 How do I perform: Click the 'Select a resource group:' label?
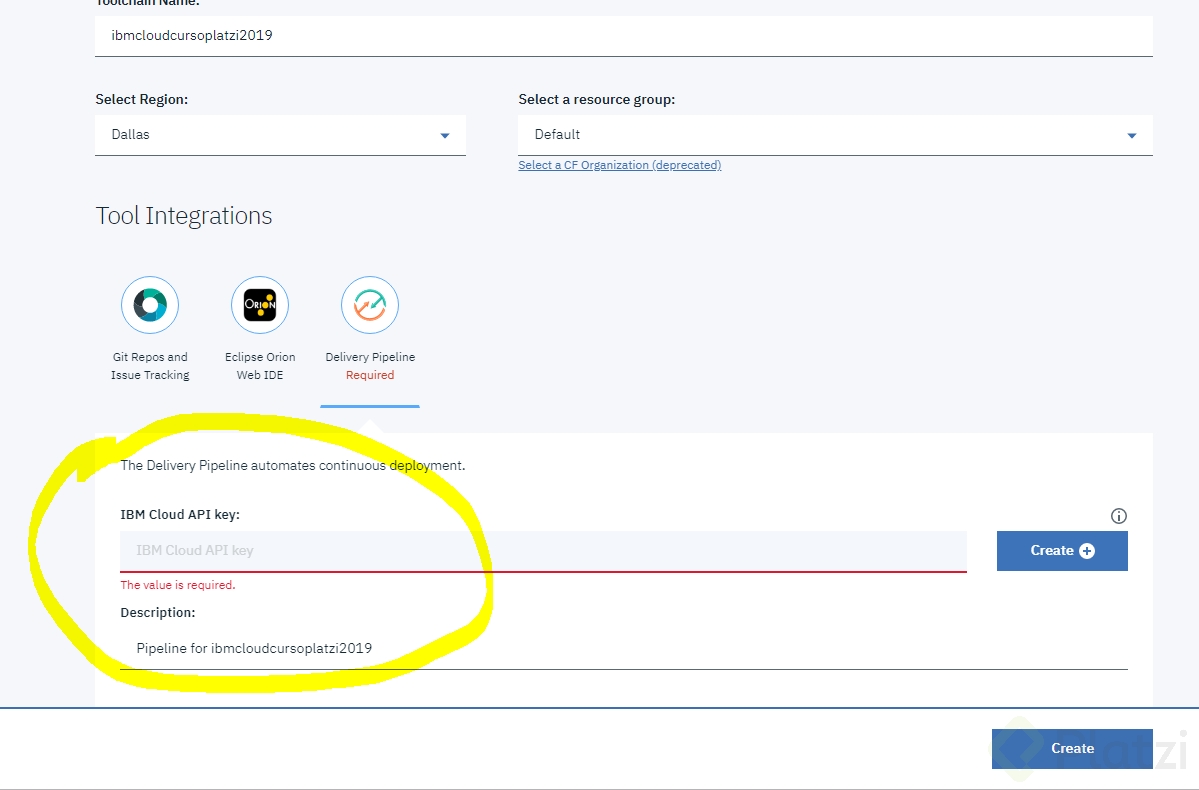click(x=596, y=99)
